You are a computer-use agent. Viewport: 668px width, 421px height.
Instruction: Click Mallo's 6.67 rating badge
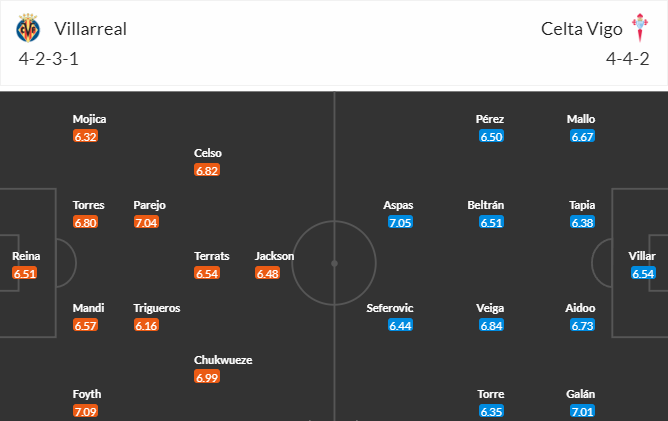pos(582,136)
